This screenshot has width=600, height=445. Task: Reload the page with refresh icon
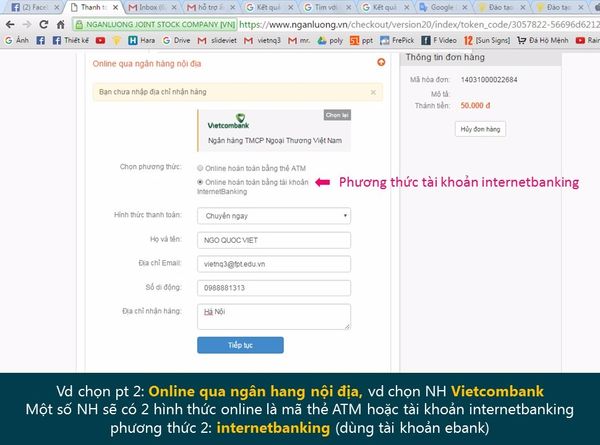pos(44,24)
